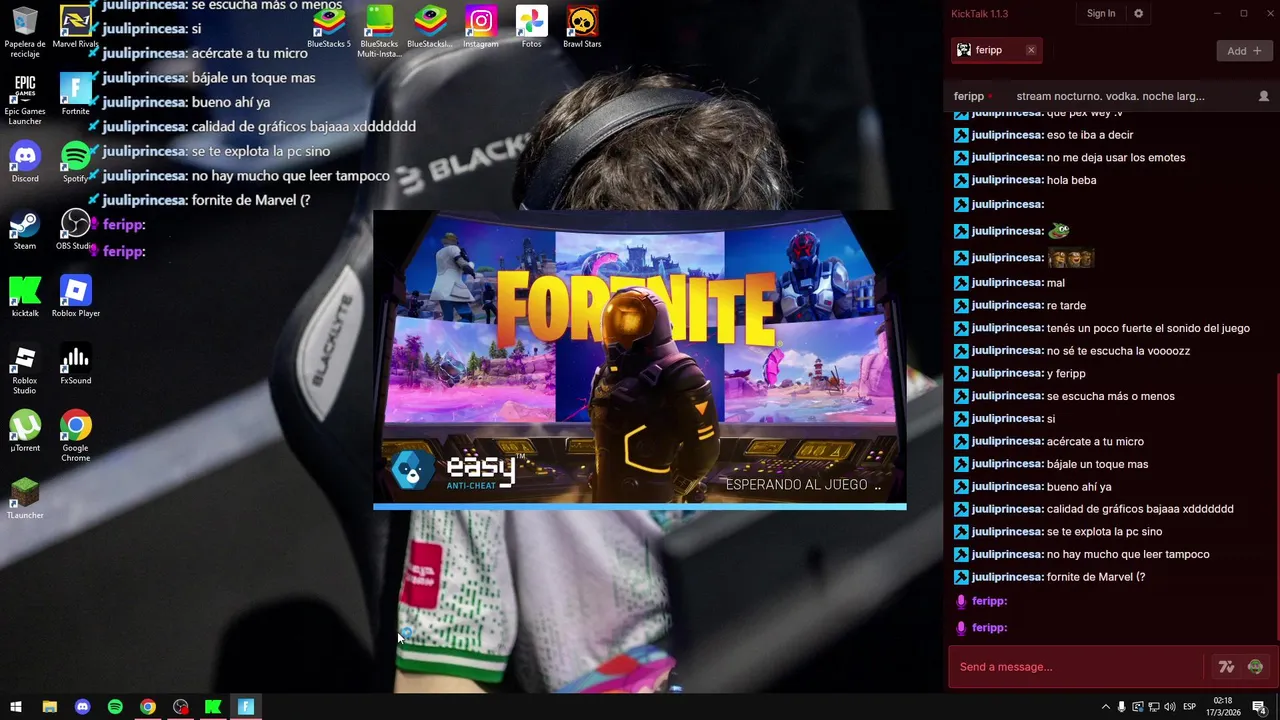Switch to Spotify in the taskbar
Screen dimensions: 1280x720
pyautogui.click(x=115, y=707)
